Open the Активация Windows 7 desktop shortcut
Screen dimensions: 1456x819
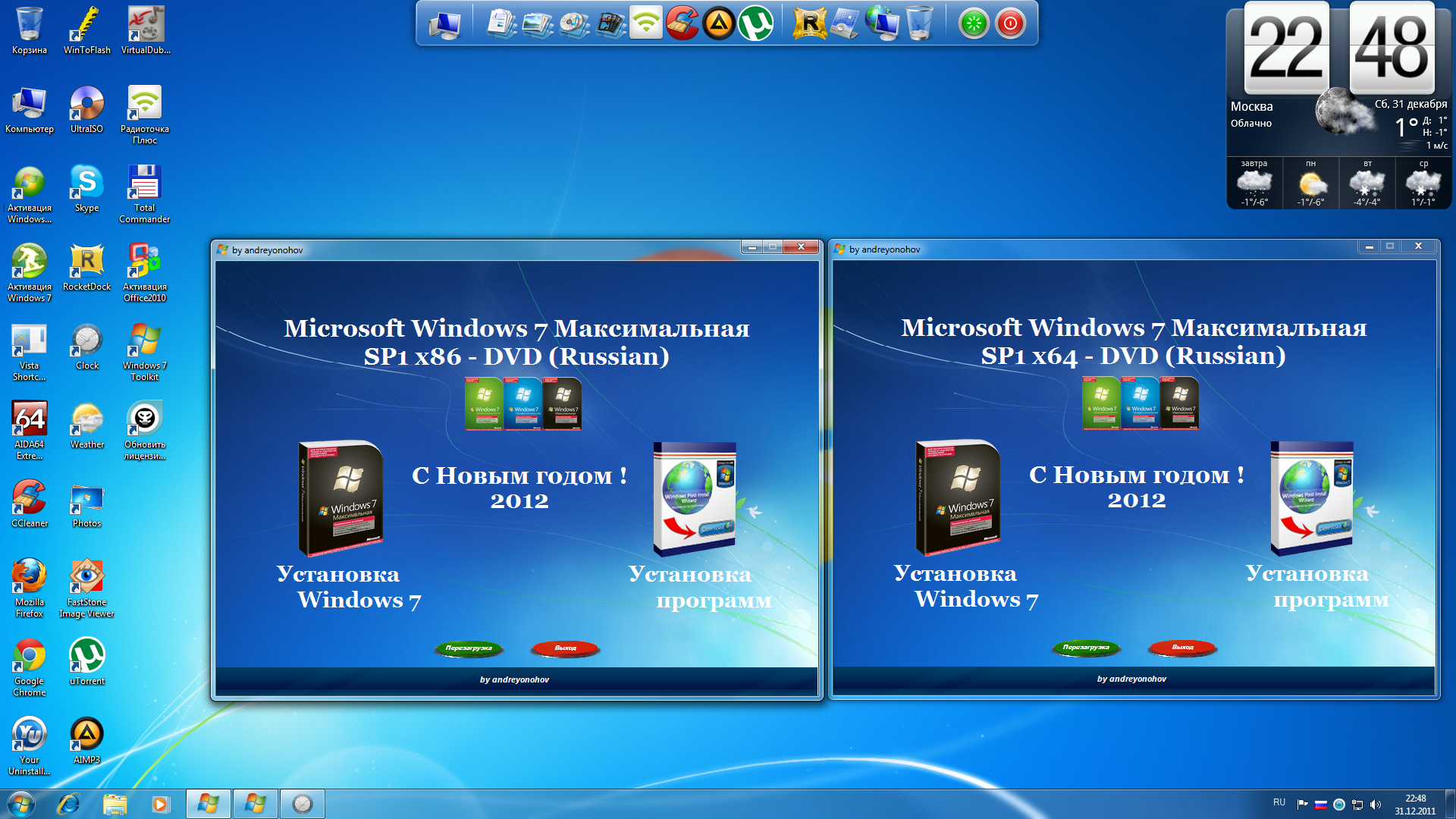(x=29, y=272)
